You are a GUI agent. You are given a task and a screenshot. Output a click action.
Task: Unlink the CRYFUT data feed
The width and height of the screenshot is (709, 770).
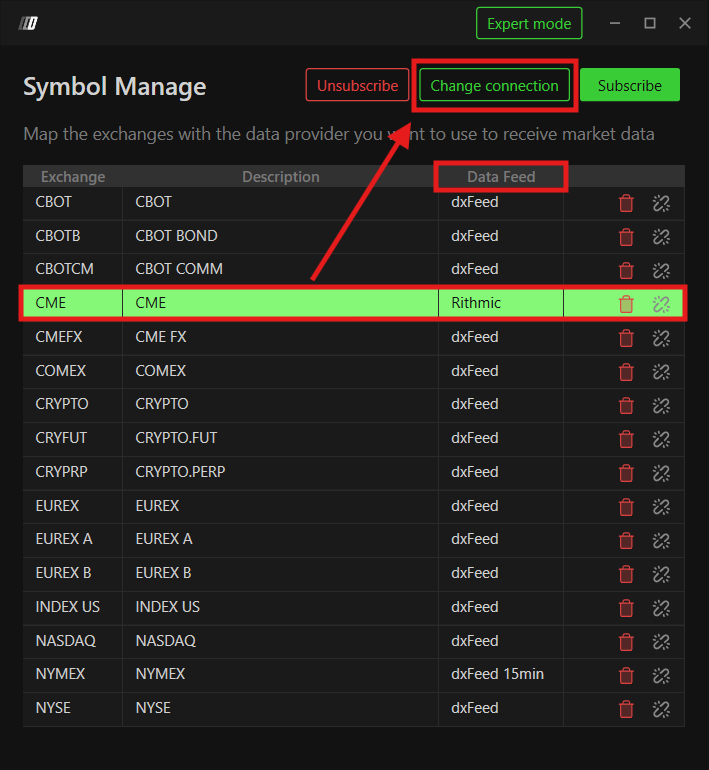[661, 439]
